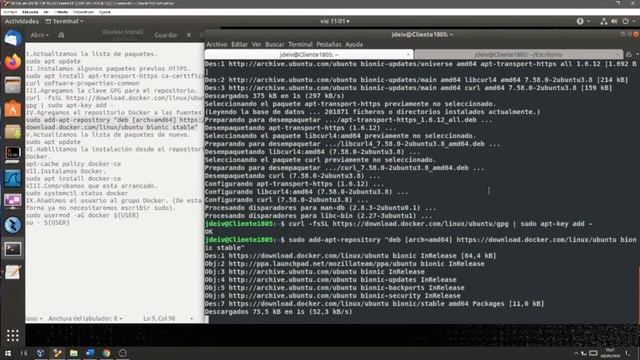640x360 pixels.
Task: Open the Terminal app menu in top bar
Action: coord(64,21)
